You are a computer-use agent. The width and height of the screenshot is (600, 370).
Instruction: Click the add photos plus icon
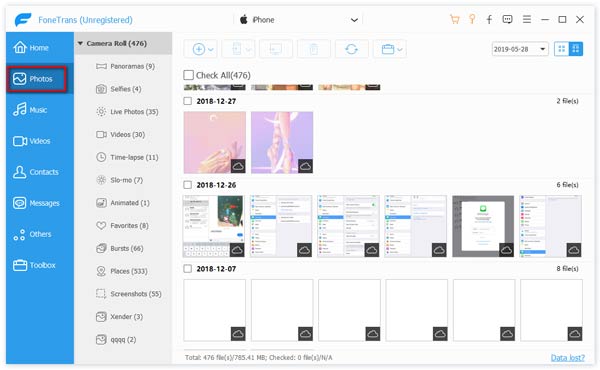click(x=202, y=49)
